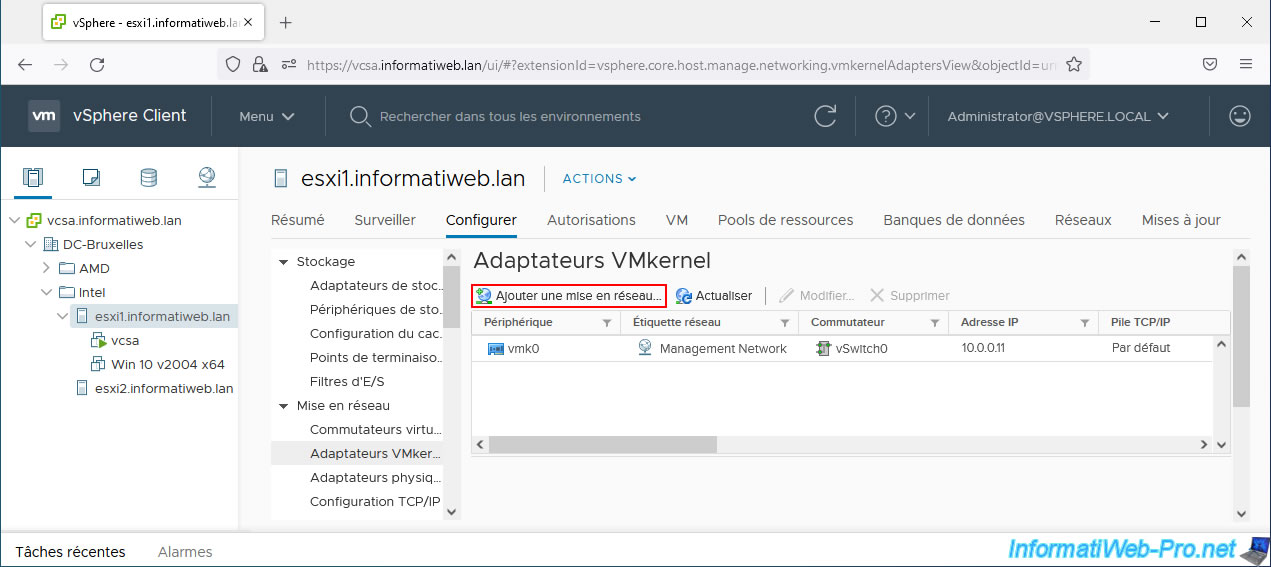Click the site security padlock icon
The height and width of the screenshot is (567, 1271).
pyautogui.click(x=260, y=64)
